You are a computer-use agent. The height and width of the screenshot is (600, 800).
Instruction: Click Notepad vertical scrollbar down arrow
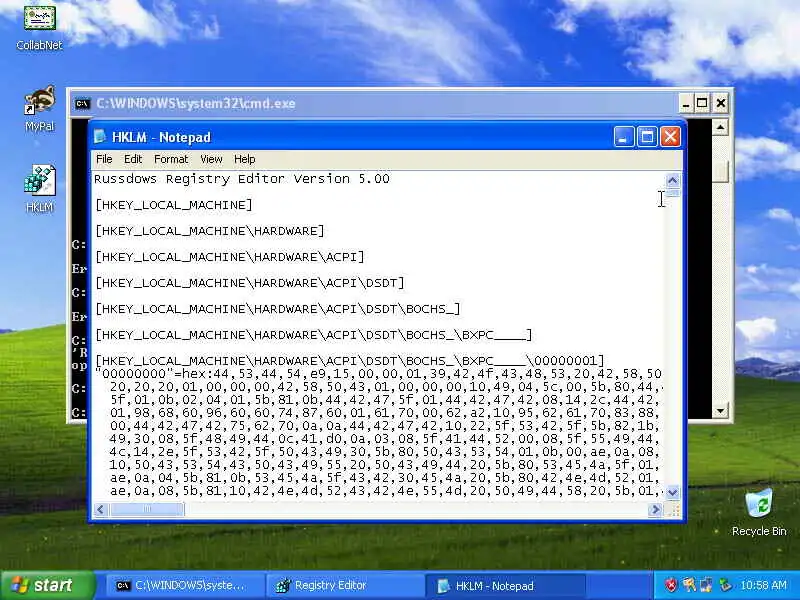pos(672,492)
